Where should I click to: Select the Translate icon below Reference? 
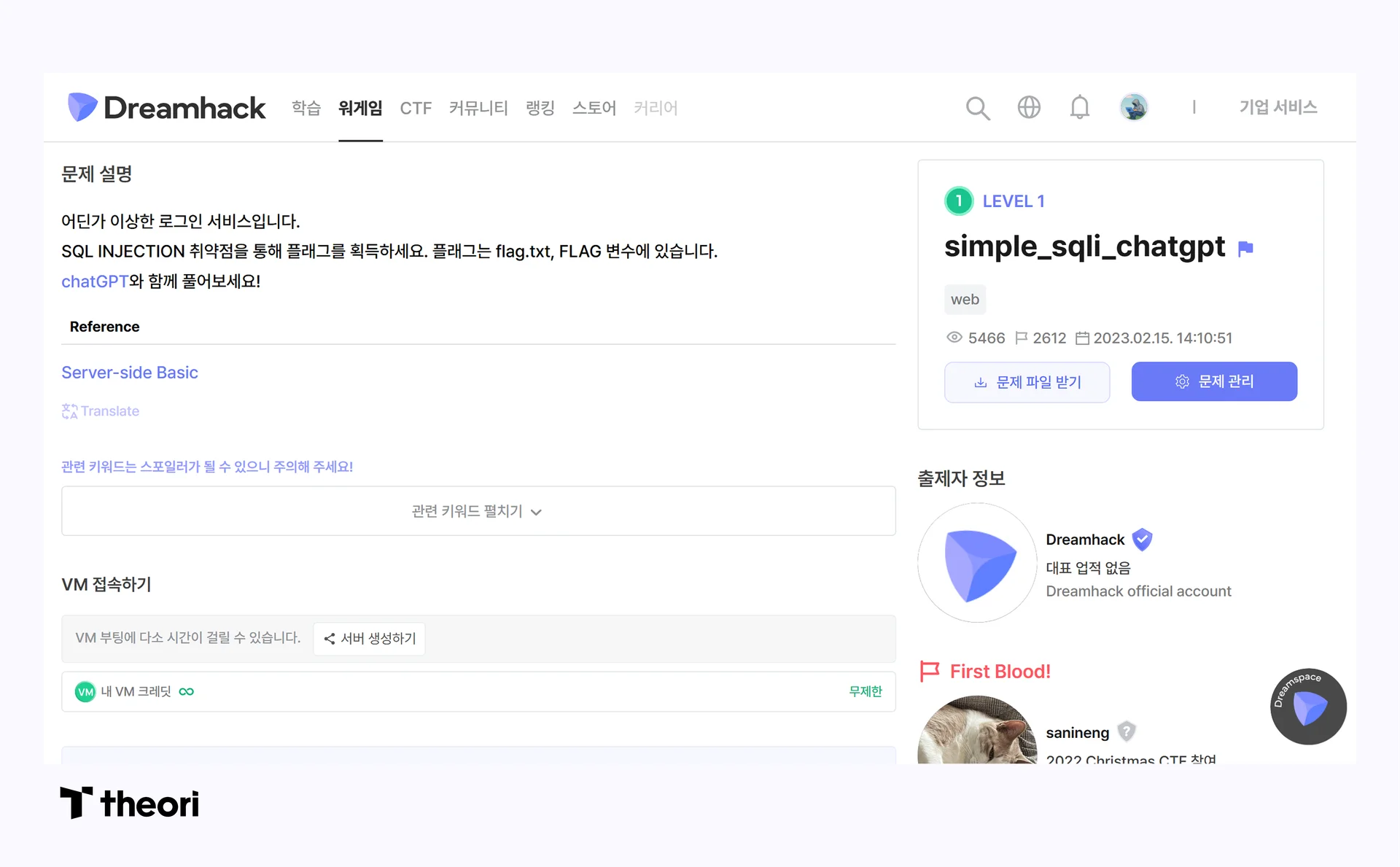click(x=69, y=411)
